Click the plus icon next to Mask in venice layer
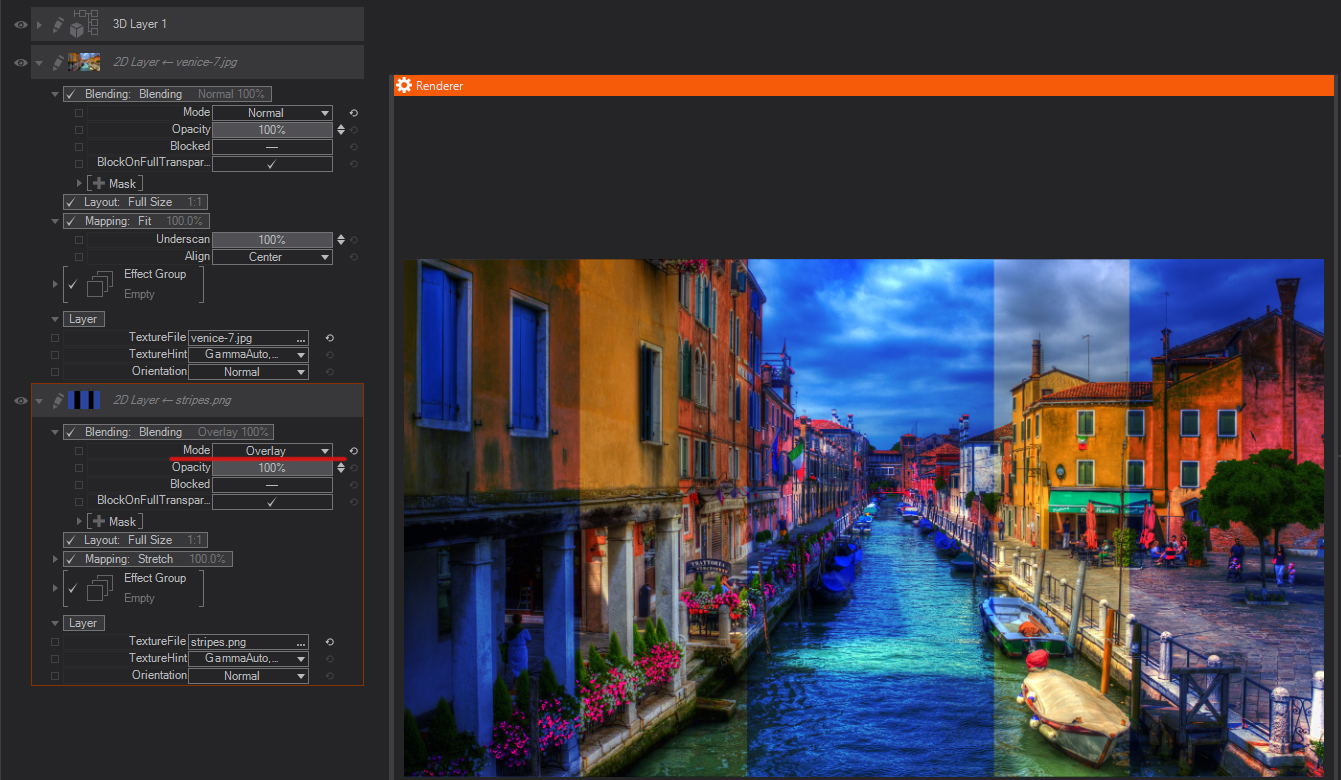The image size is (1341, 780). coord(98,184)
